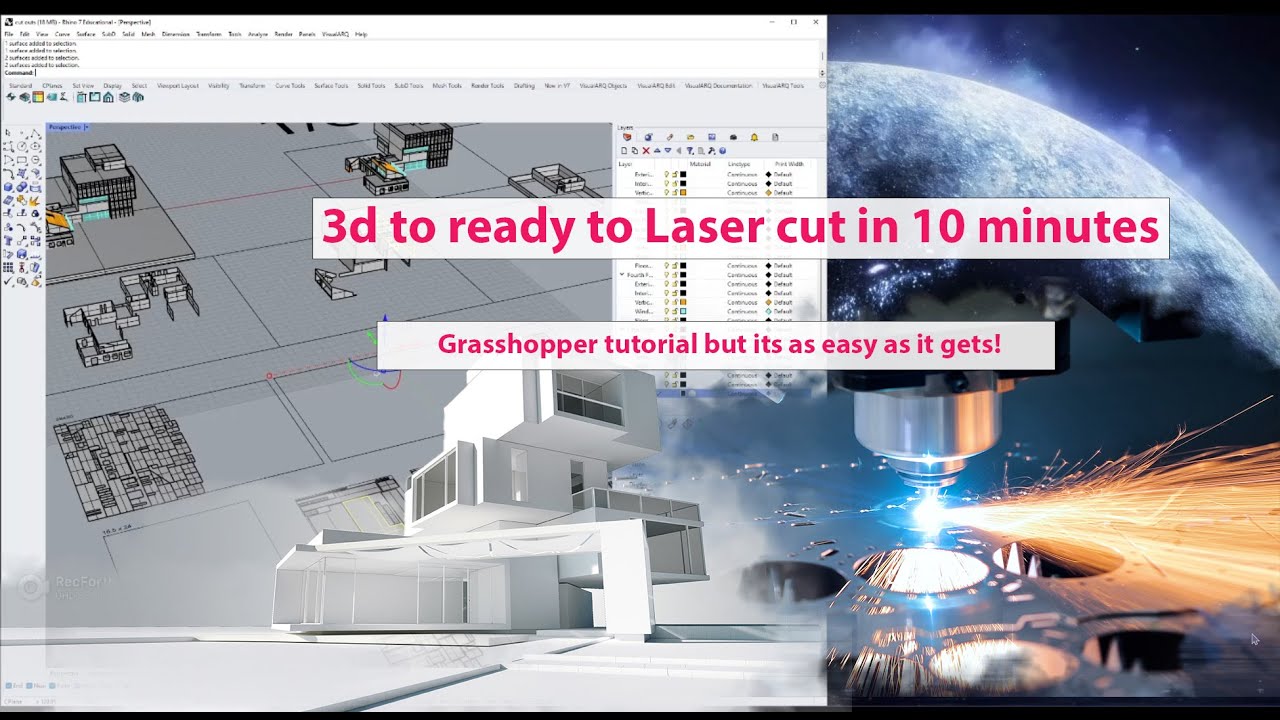1280x720 pixels.
Task: Toggle lock icon of Wind... layer
Action: (675, 311)
